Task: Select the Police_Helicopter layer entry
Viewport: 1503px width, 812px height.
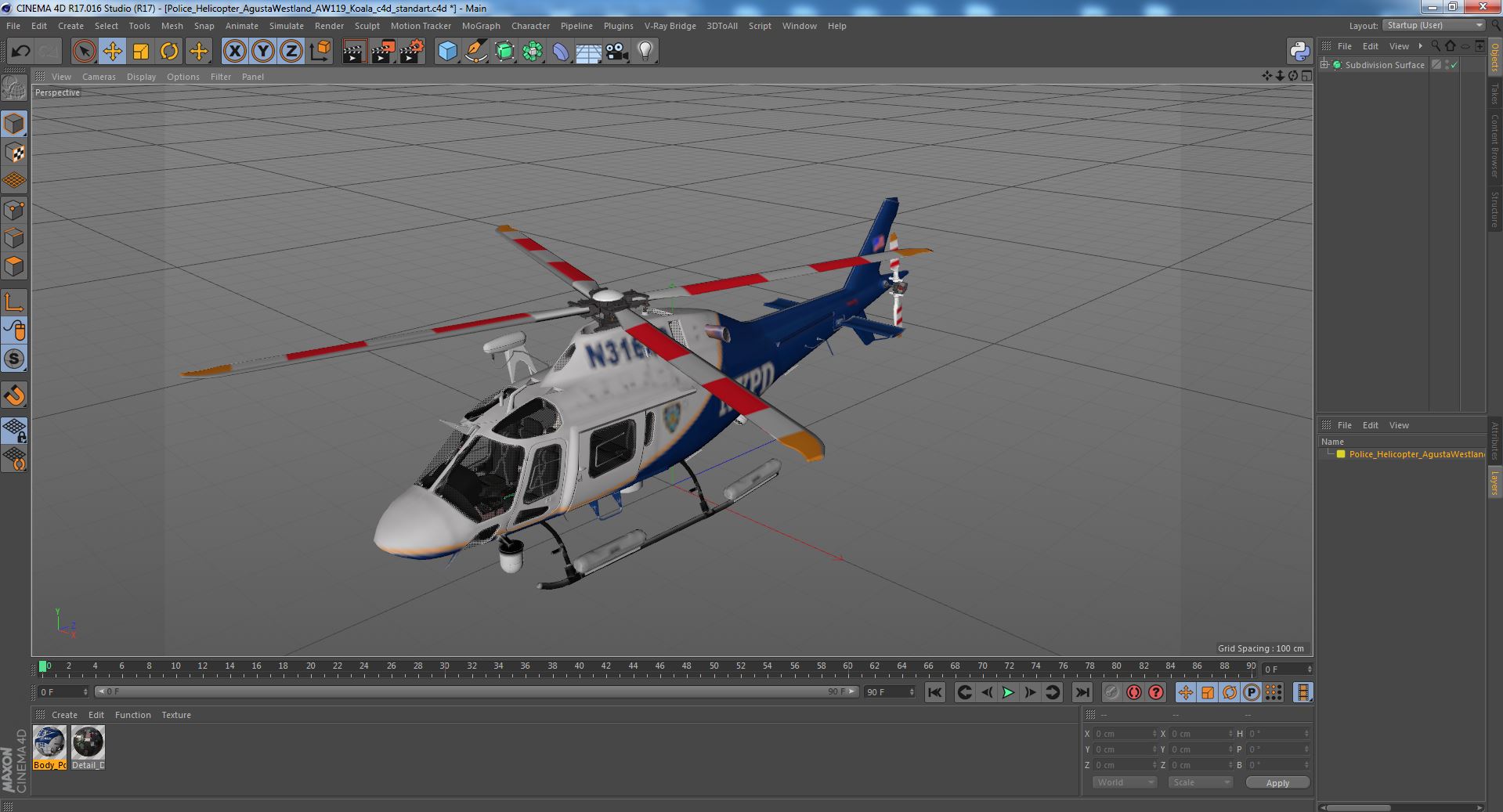Action: pos(1416,454)
